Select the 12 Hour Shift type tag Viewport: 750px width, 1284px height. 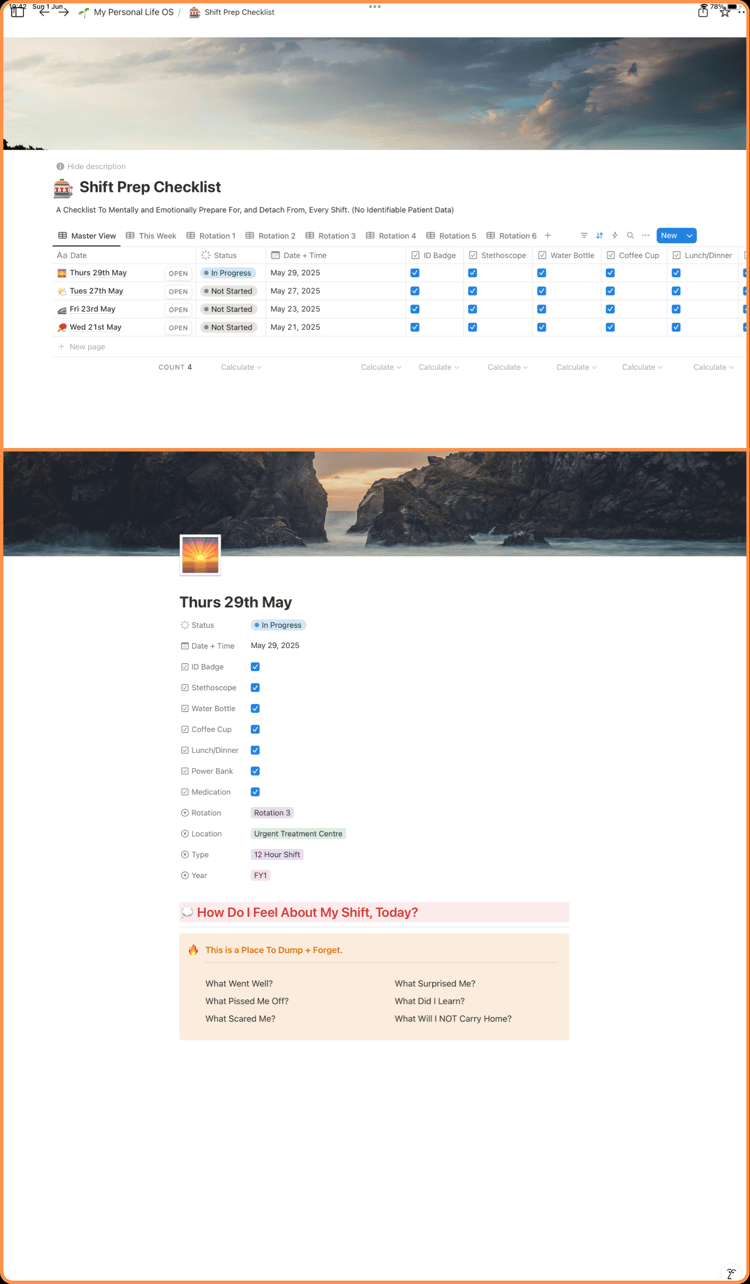277,855
